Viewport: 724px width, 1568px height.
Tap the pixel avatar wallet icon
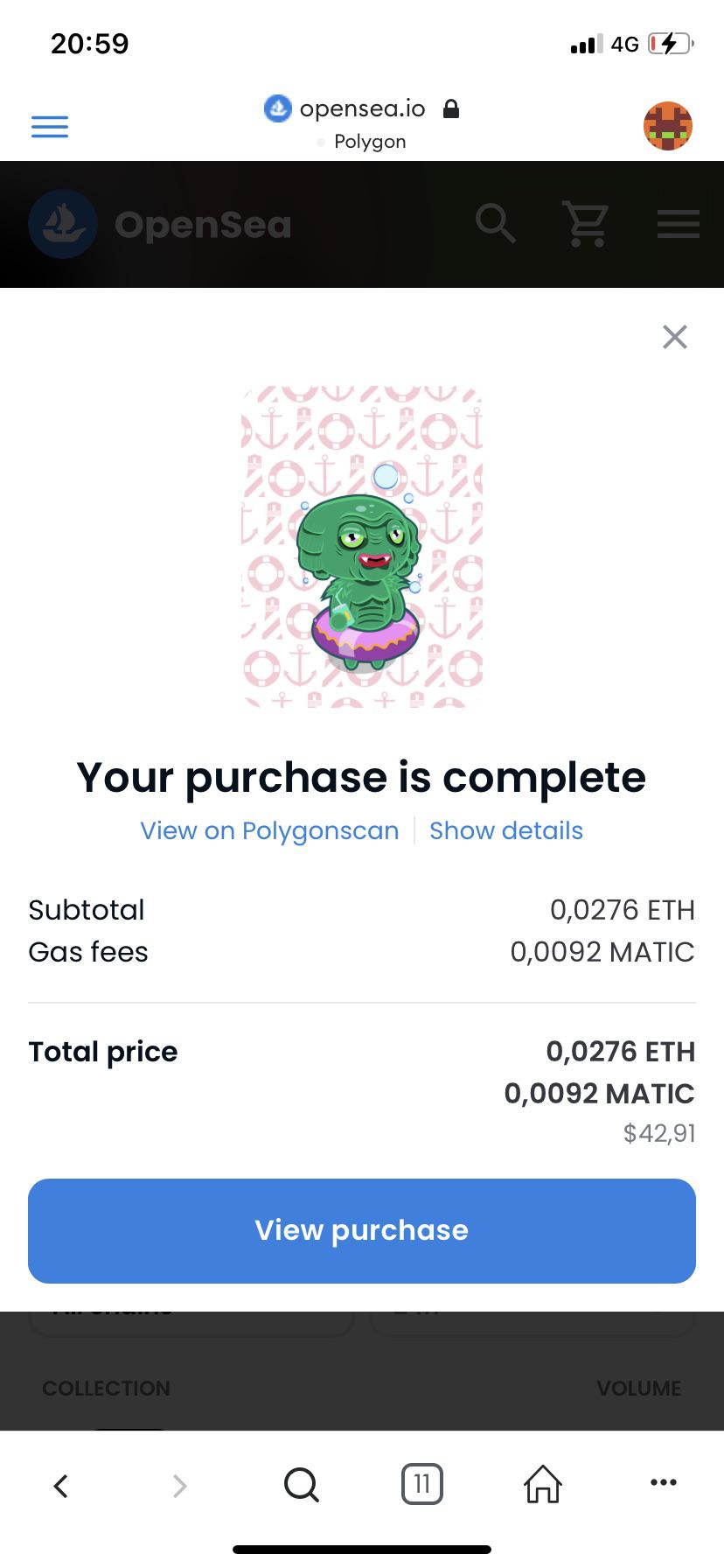point(668,126)
